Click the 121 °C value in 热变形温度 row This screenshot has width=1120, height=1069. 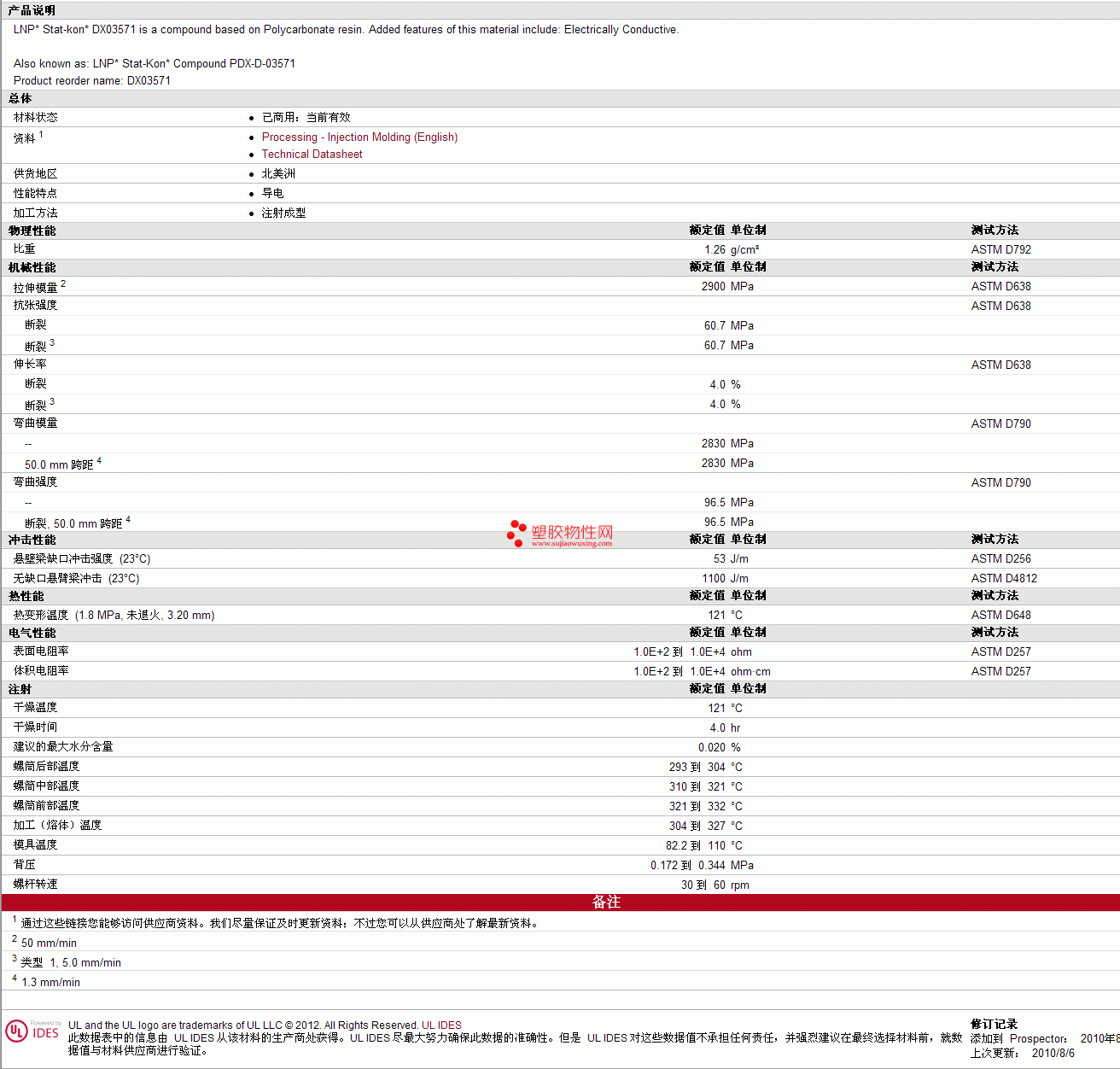click(725, 616)
